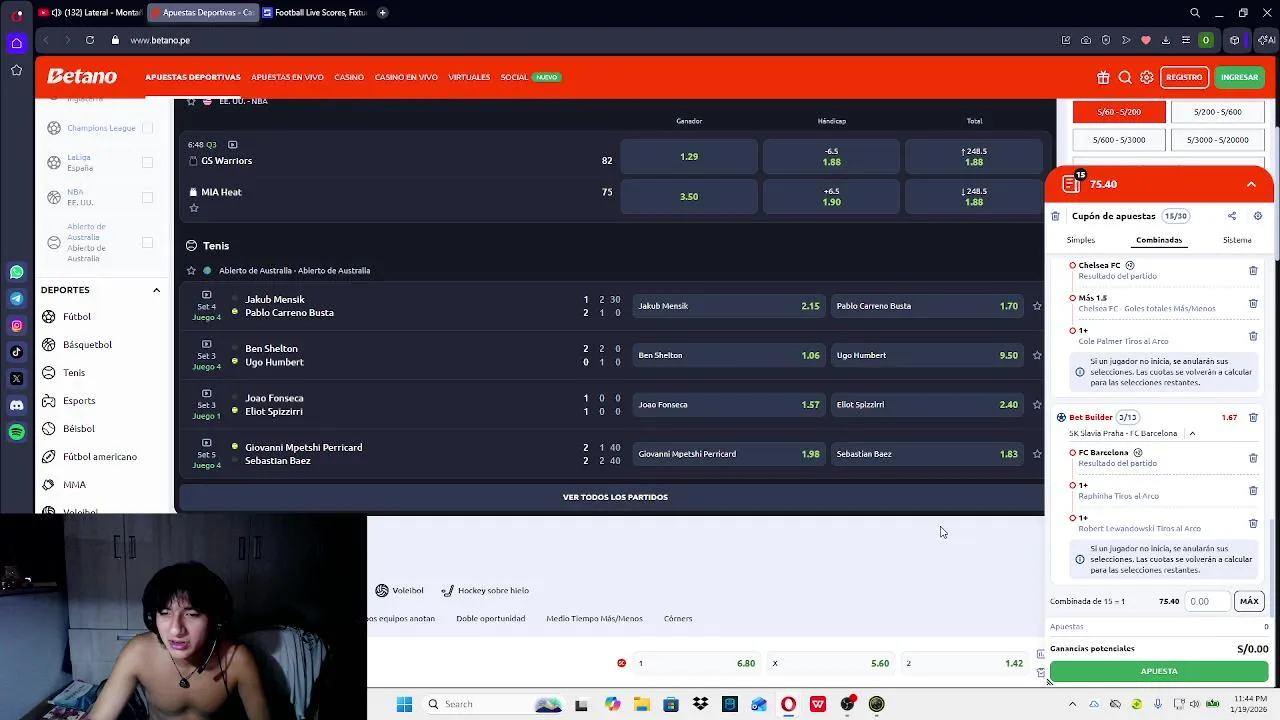Select the S/600 - S/3000 stake range
Screen dimensions: 1280x720
[1119, 140]
